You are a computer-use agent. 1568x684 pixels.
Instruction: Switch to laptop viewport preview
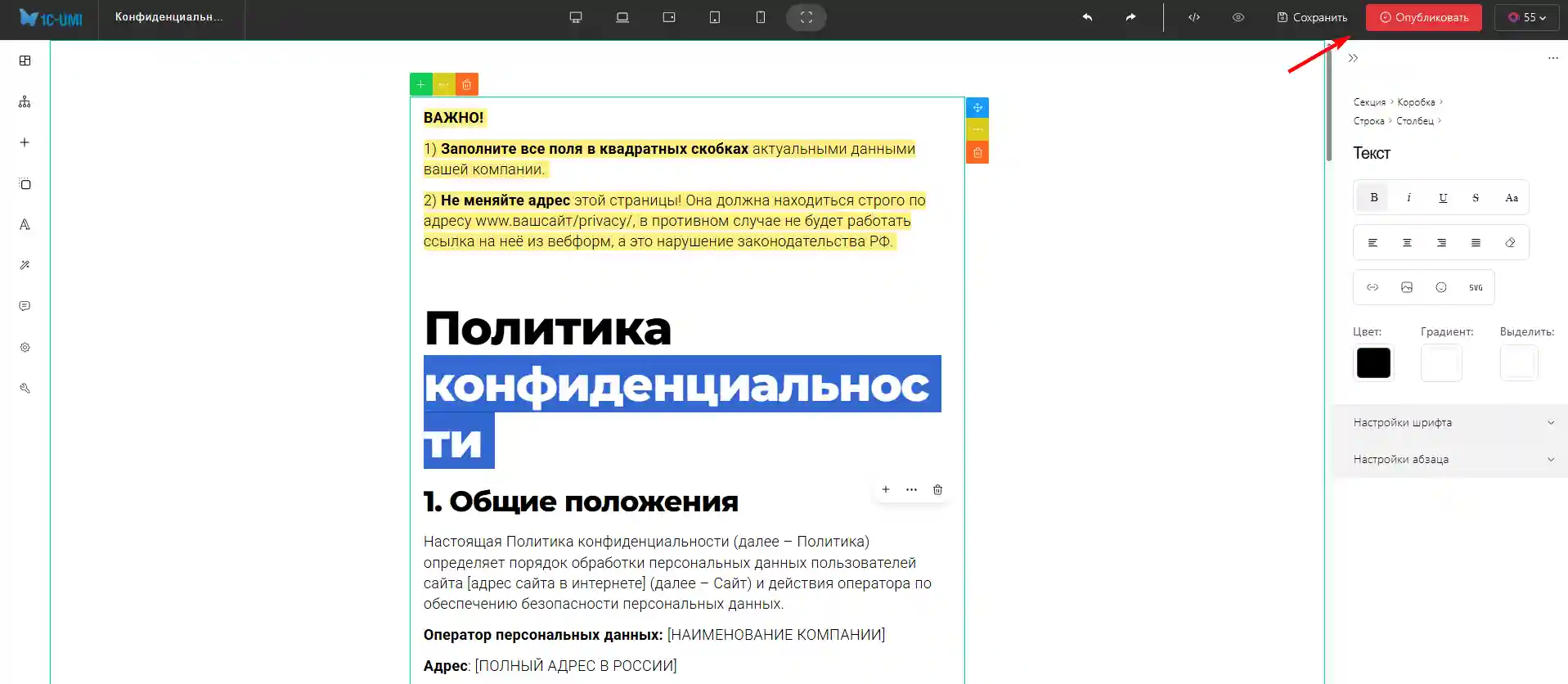coord(622,17)
